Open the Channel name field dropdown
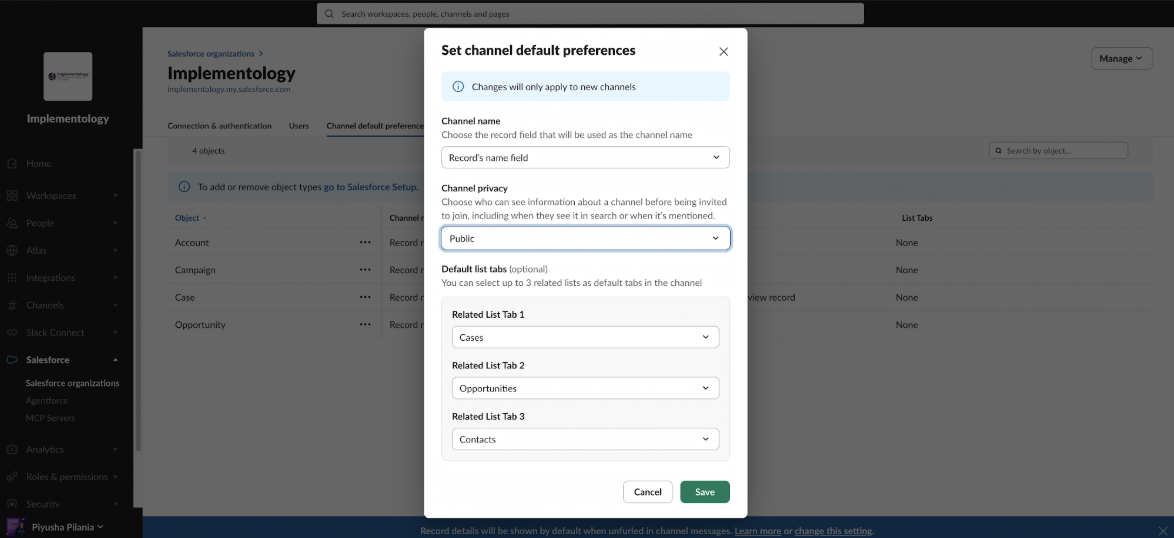 [x=586, y=157]
